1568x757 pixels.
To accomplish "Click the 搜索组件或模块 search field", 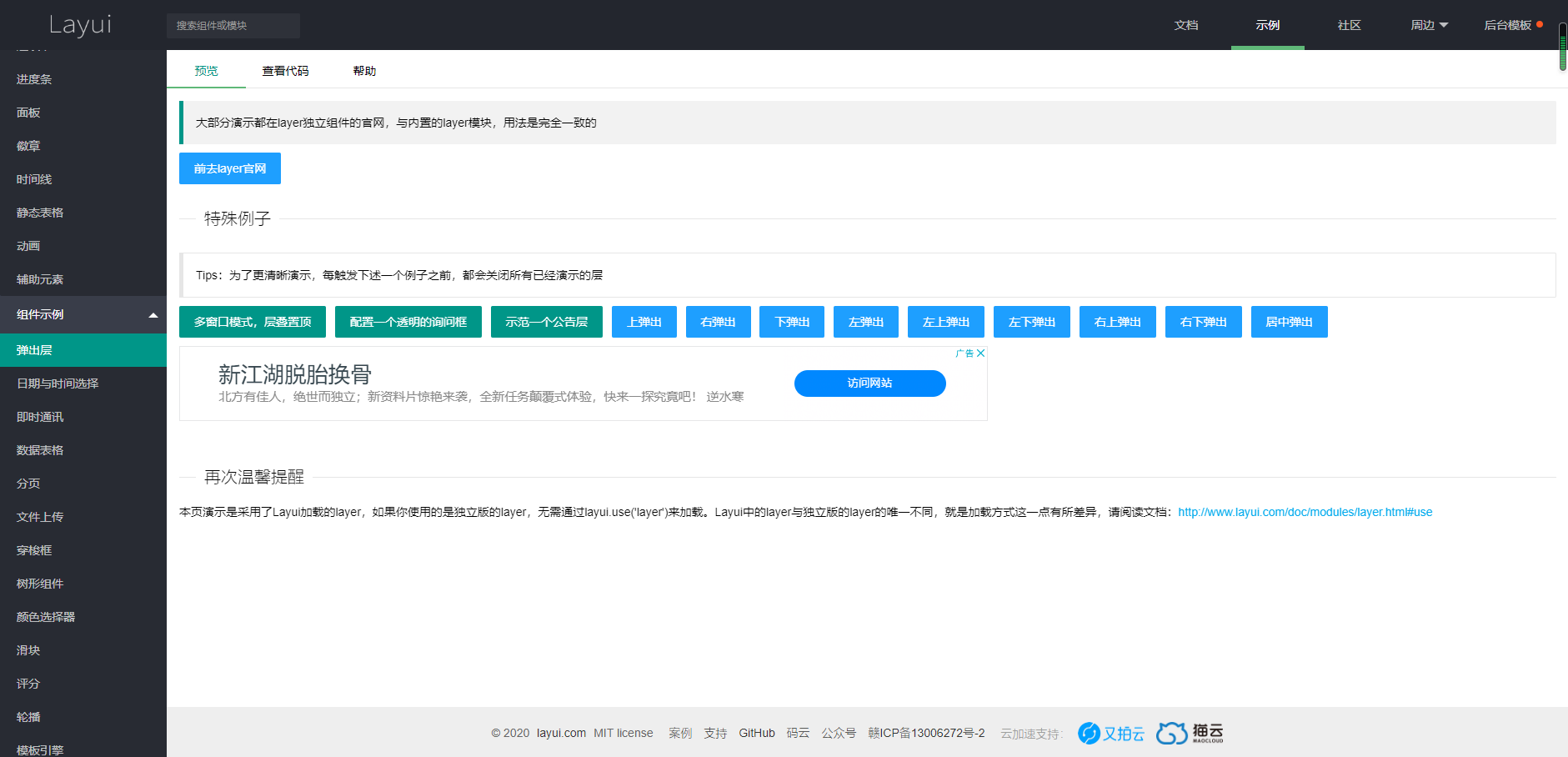I will tap(233, 25).
